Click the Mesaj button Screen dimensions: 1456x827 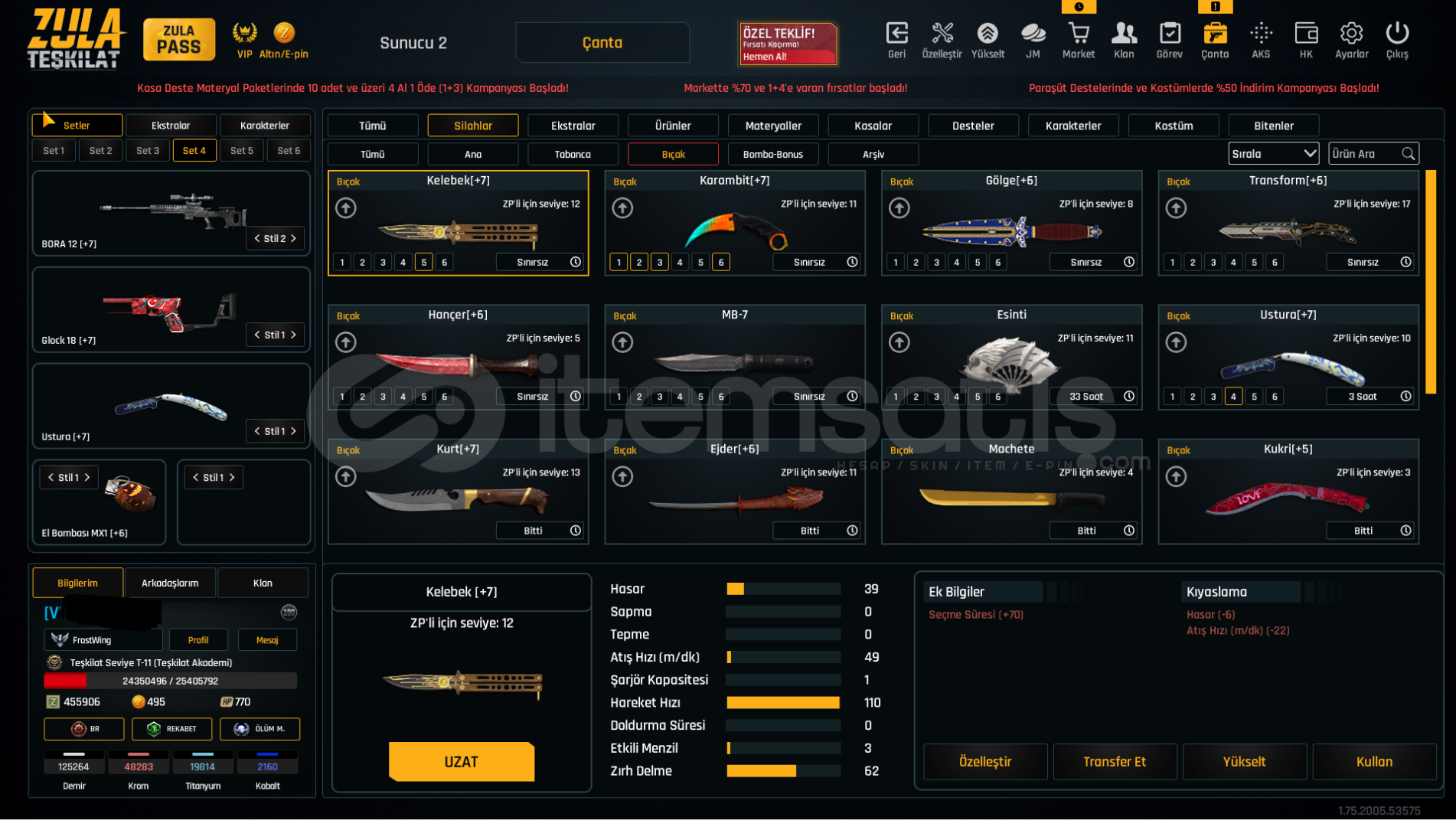coord(267,639)
